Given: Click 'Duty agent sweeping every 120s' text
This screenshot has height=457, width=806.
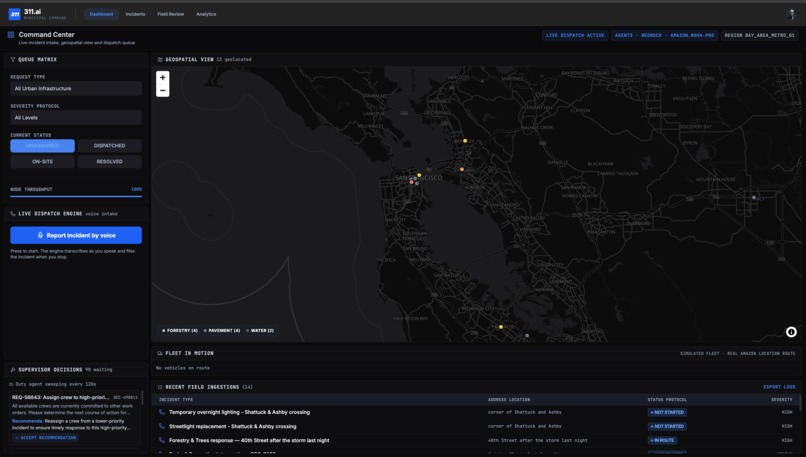Looking at the screenshot, I should pyautogui.click(x=55, y=384).
